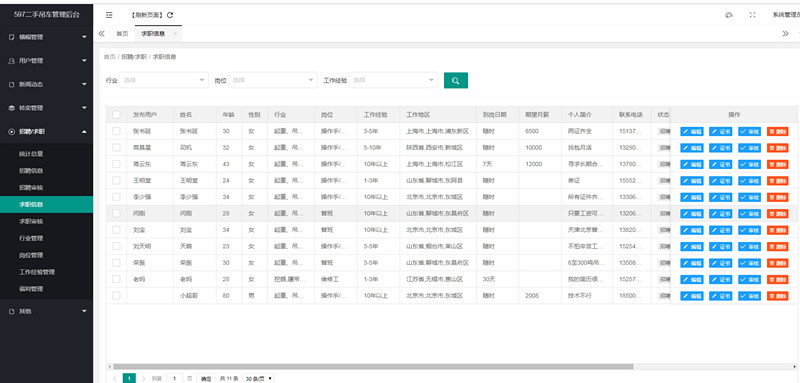Click red 删除 button in the 18500 row
The width and height of the screenshot is (800, 383).
click(778, 296)
